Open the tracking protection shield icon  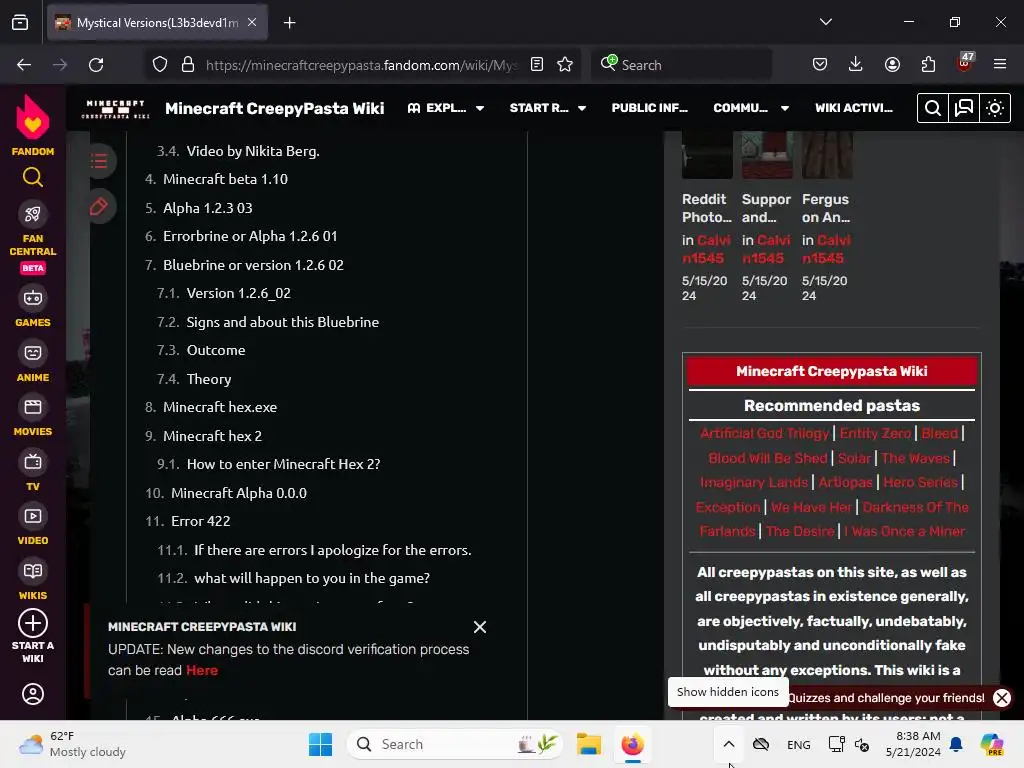click(160, 65)
